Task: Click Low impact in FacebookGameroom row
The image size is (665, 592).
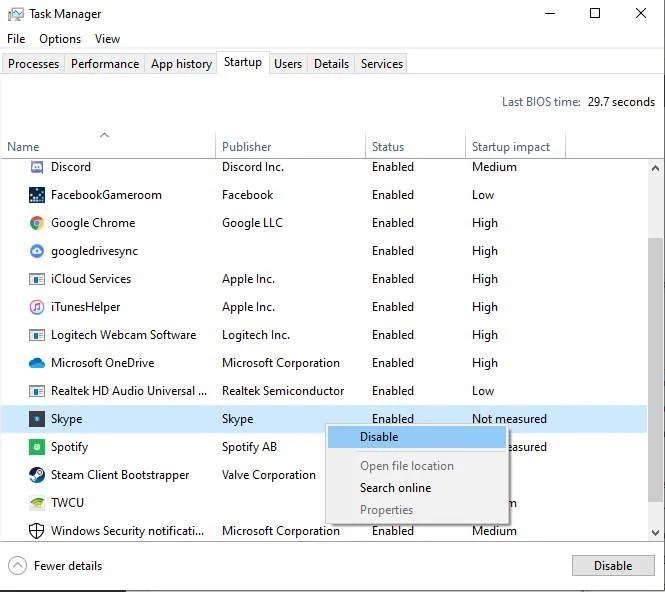Action: click(483, 195)
